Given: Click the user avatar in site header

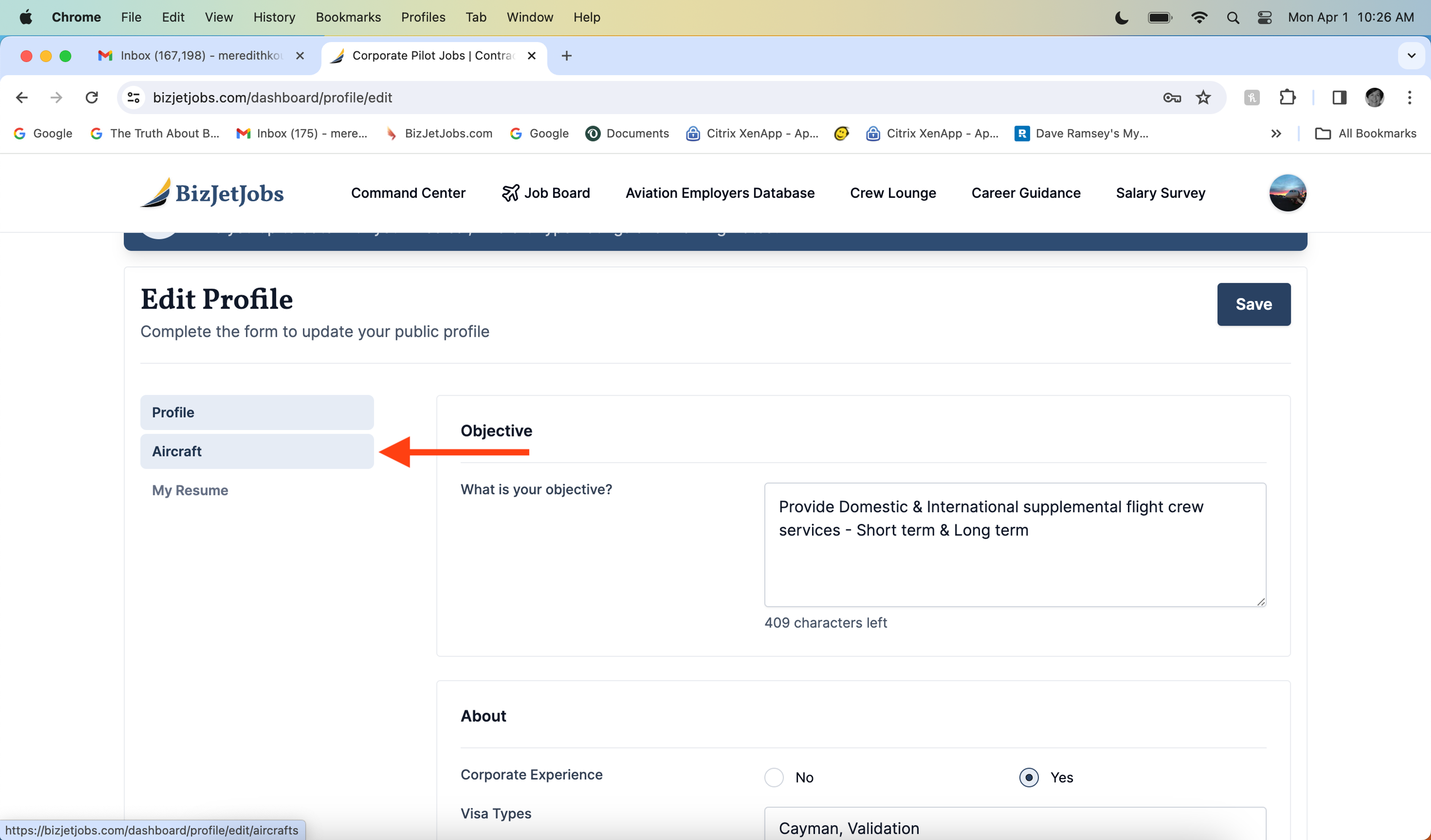Looking at the screenshot, I should [1287, 193].
